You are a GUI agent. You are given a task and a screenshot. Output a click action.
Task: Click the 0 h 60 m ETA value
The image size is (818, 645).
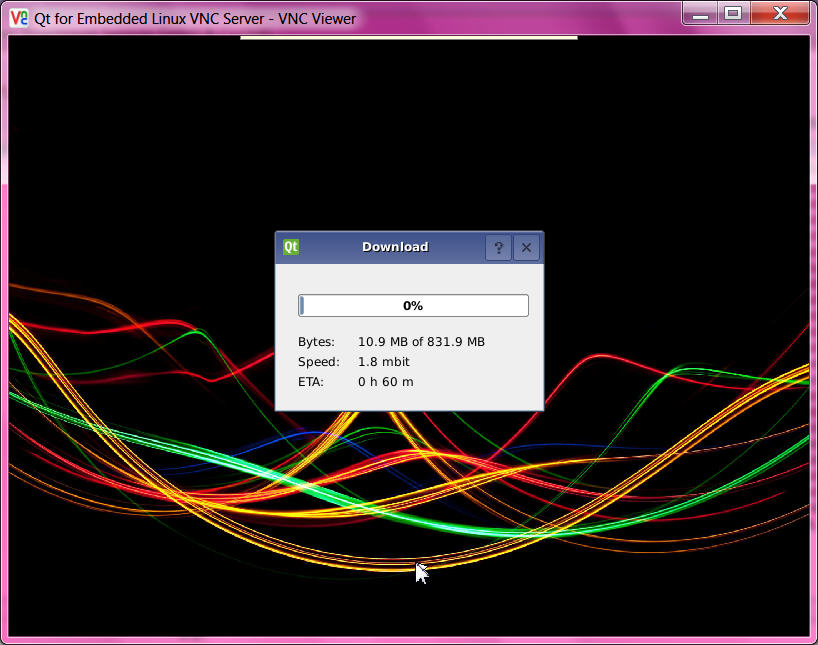click(x=386, y=382)
